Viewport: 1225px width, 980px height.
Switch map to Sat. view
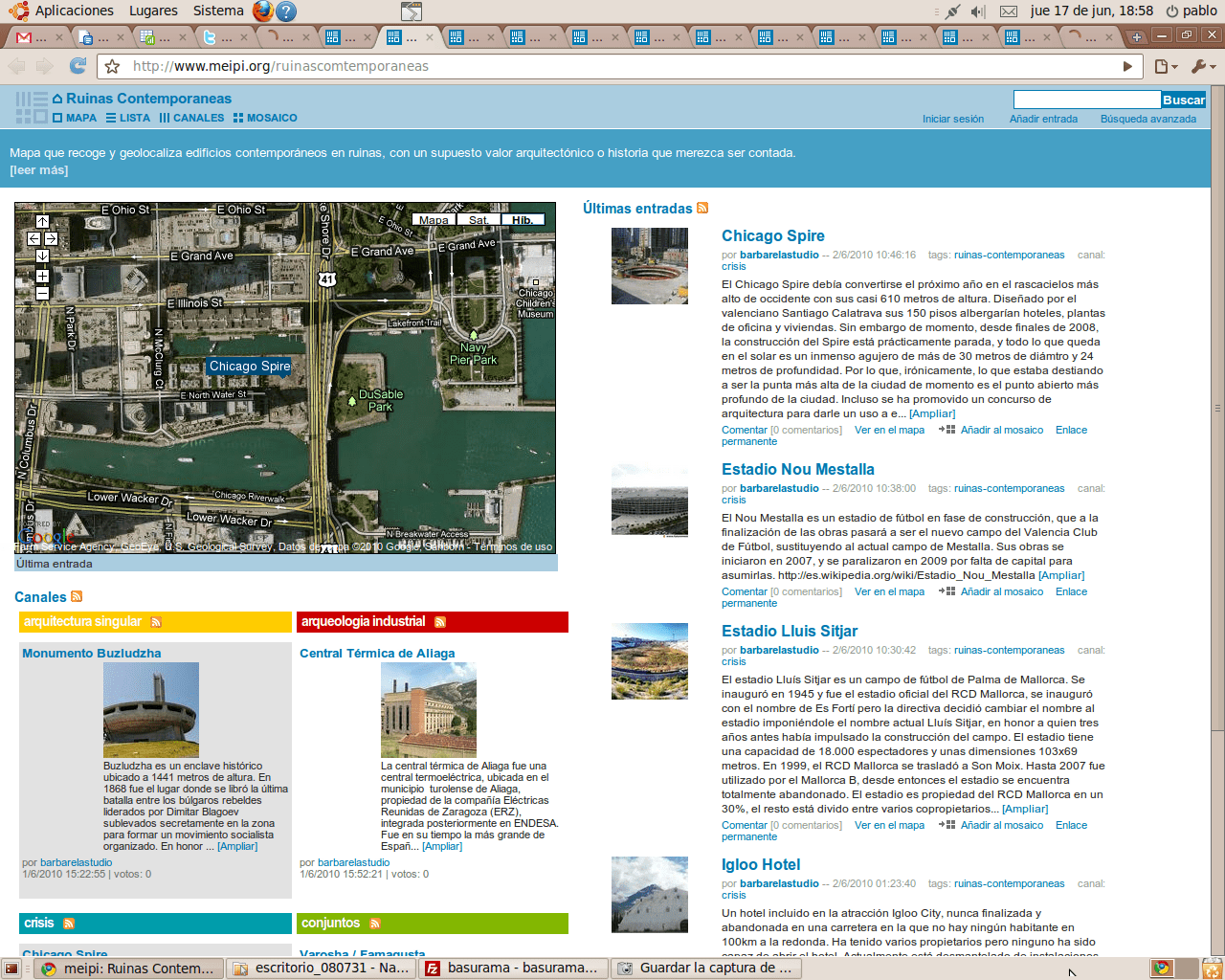(x=478, y=220)
